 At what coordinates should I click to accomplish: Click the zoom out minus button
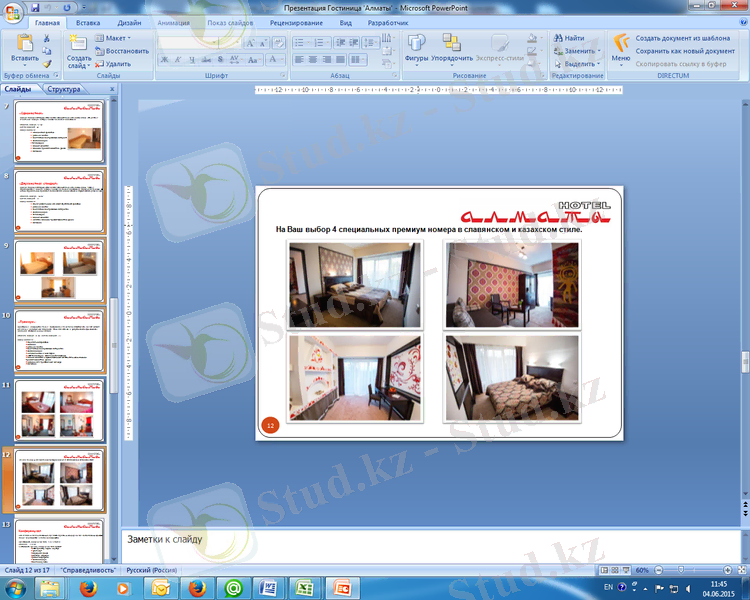click(659, 570)
